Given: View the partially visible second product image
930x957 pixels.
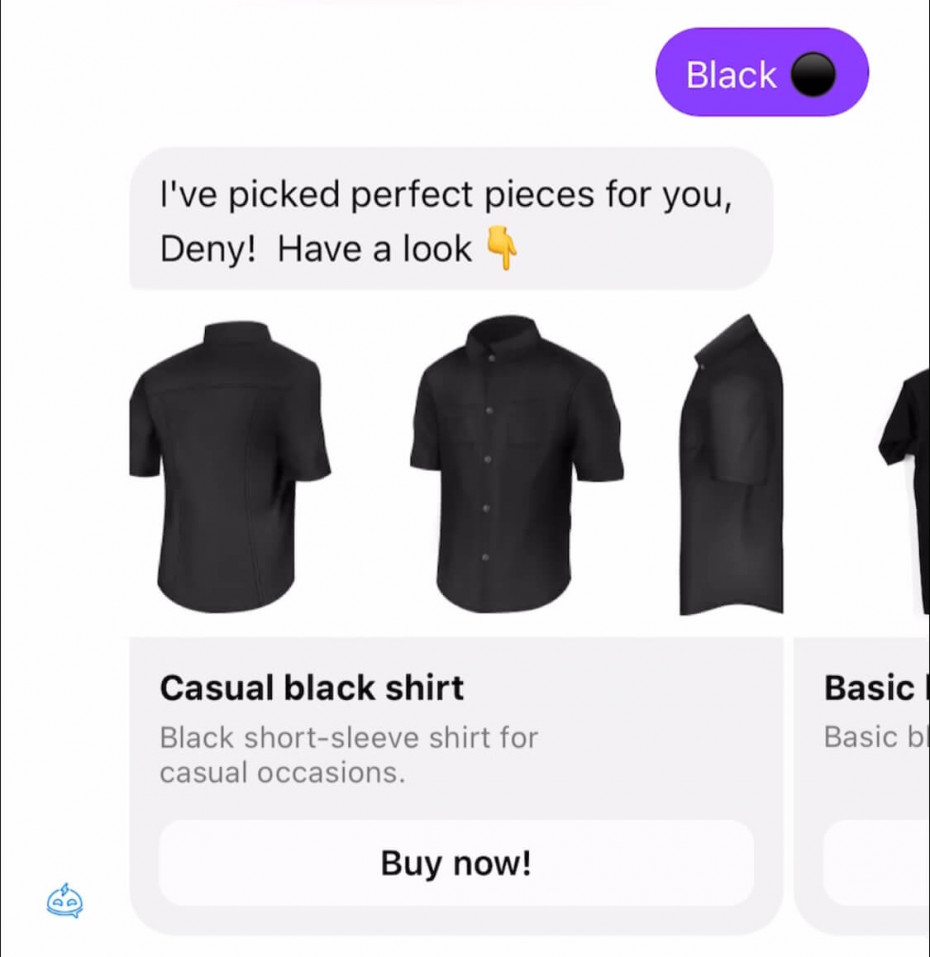Looking at the screenshot, I should 904,488.
